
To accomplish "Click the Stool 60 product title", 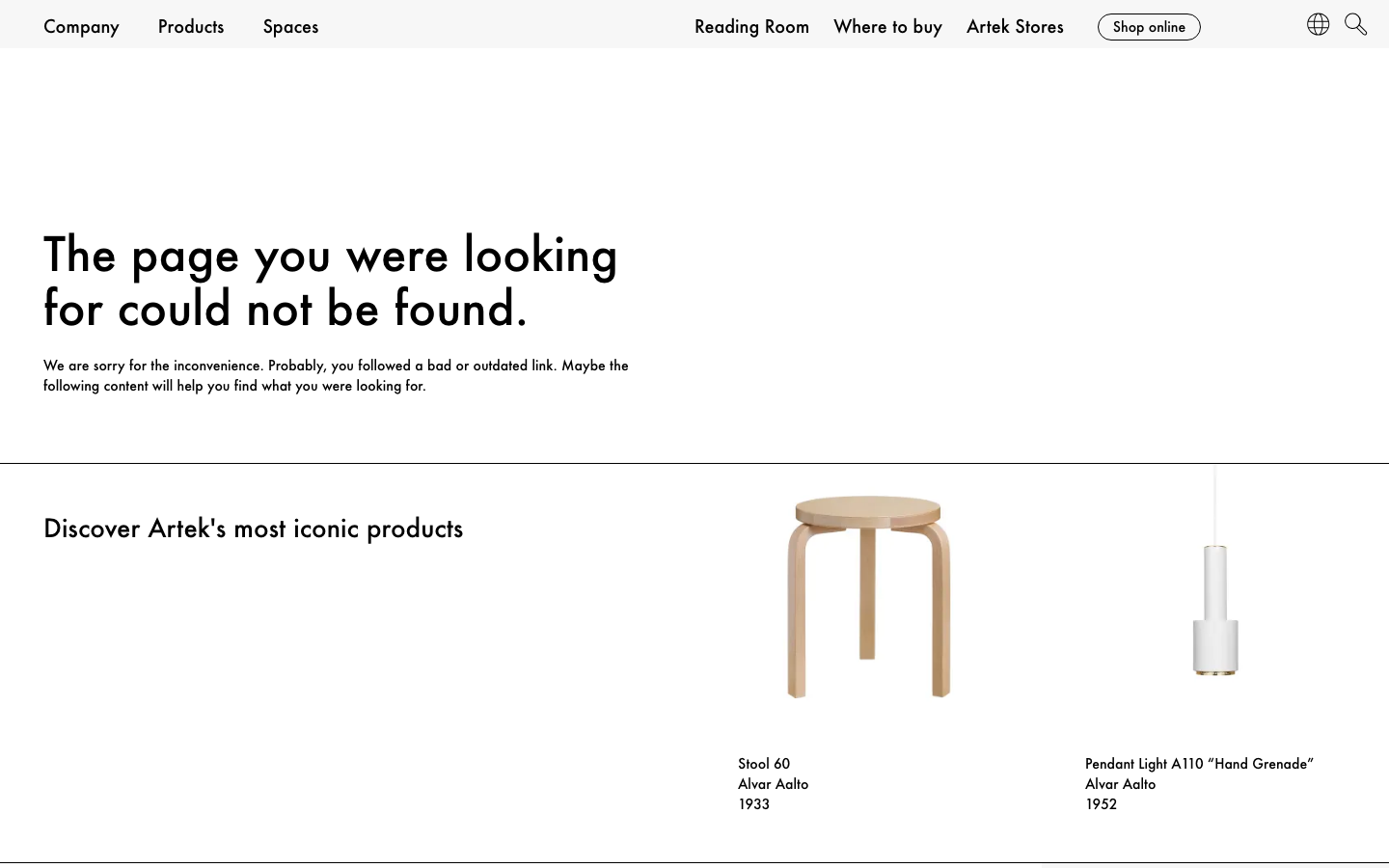I will point(764,764).
